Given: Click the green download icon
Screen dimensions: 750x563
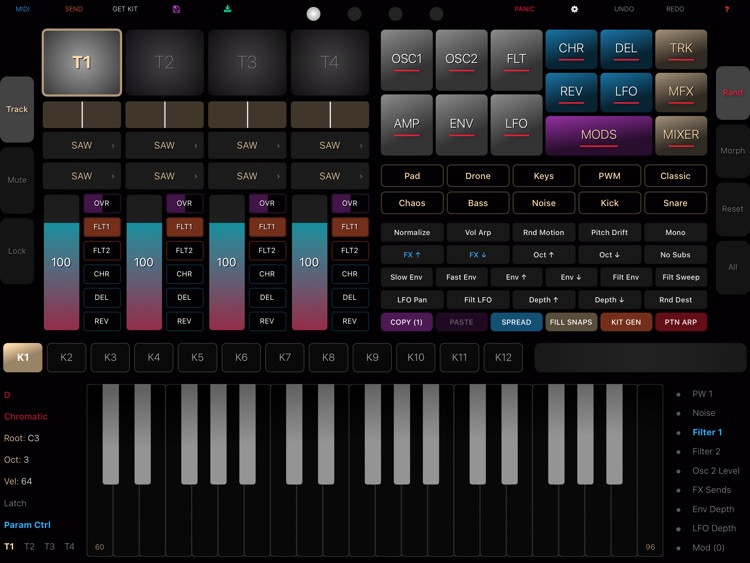Looking at the screenshot, I should 228,9.
